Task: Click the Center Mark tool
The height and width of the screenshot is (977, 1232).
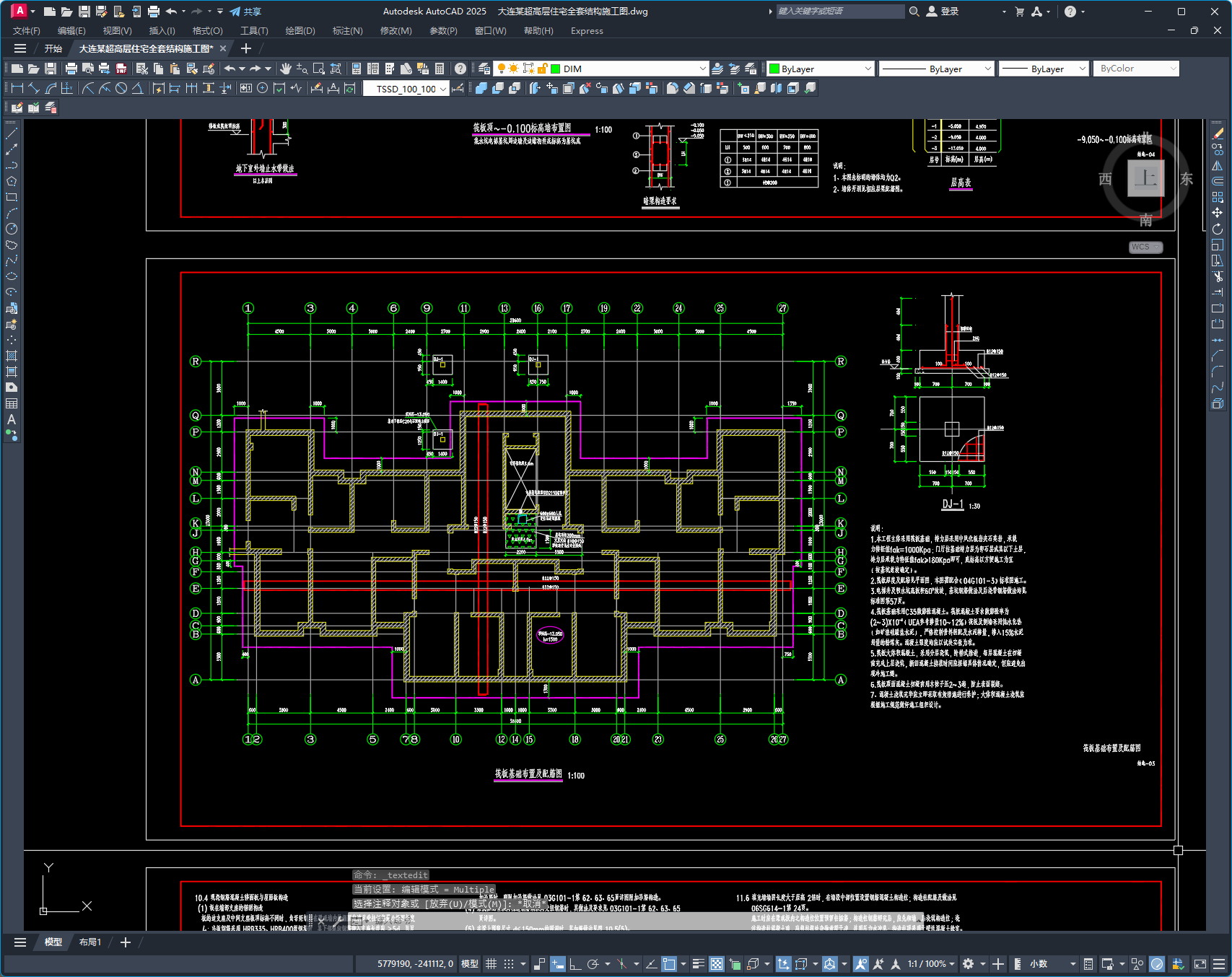Action: point(263,88)
